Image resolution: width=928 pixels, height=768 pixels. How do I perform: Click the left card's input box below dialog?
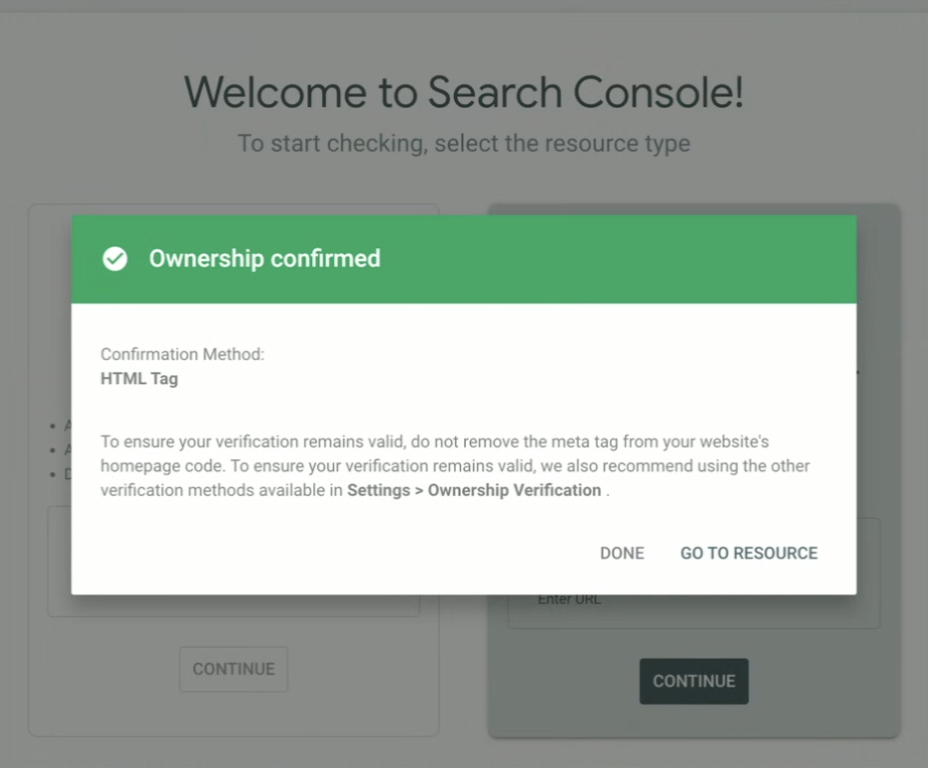(x=233, y=605)
